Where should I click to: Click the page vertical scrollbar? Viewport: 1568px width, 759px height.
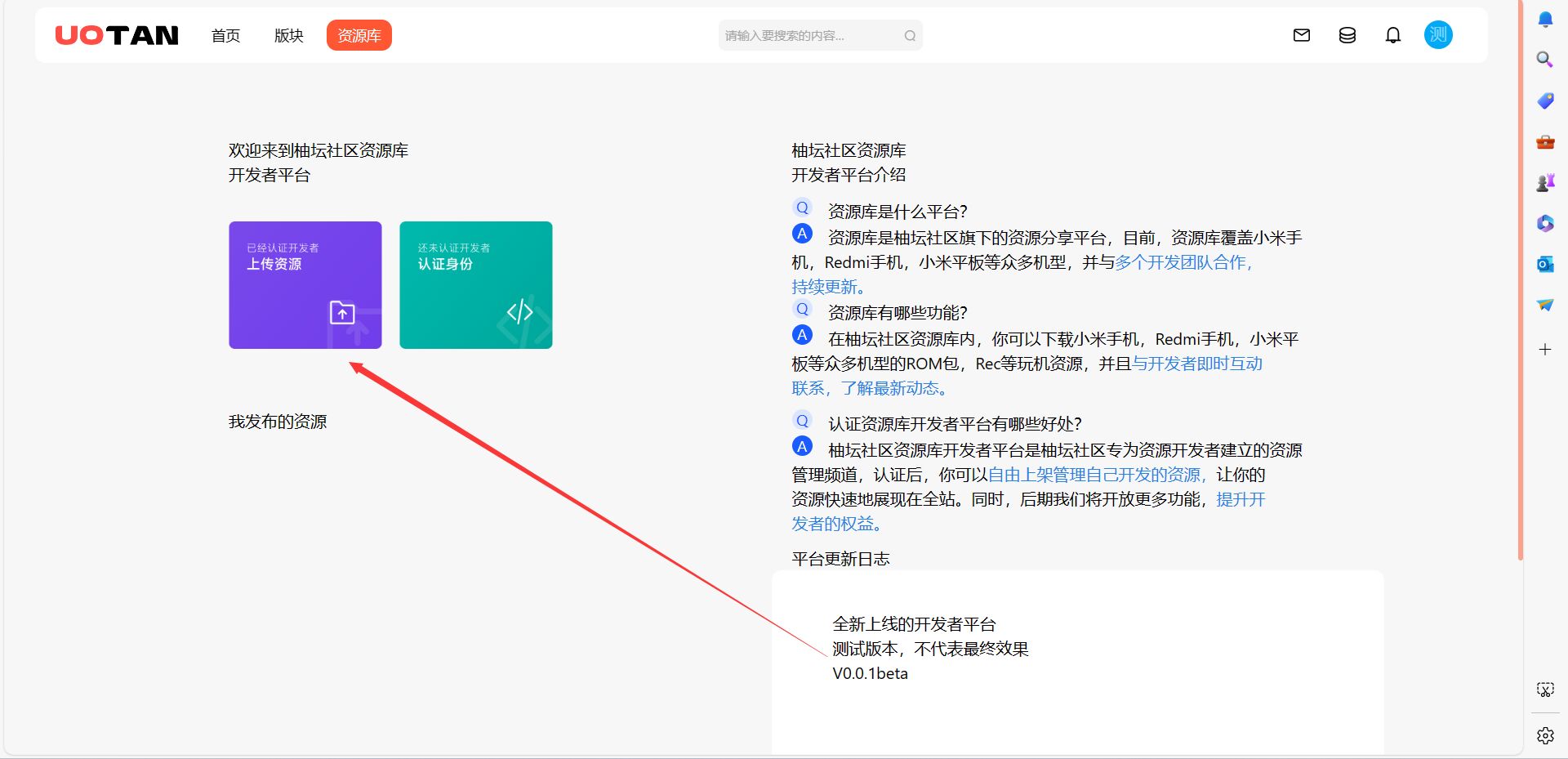click(x=1520, y=278)
